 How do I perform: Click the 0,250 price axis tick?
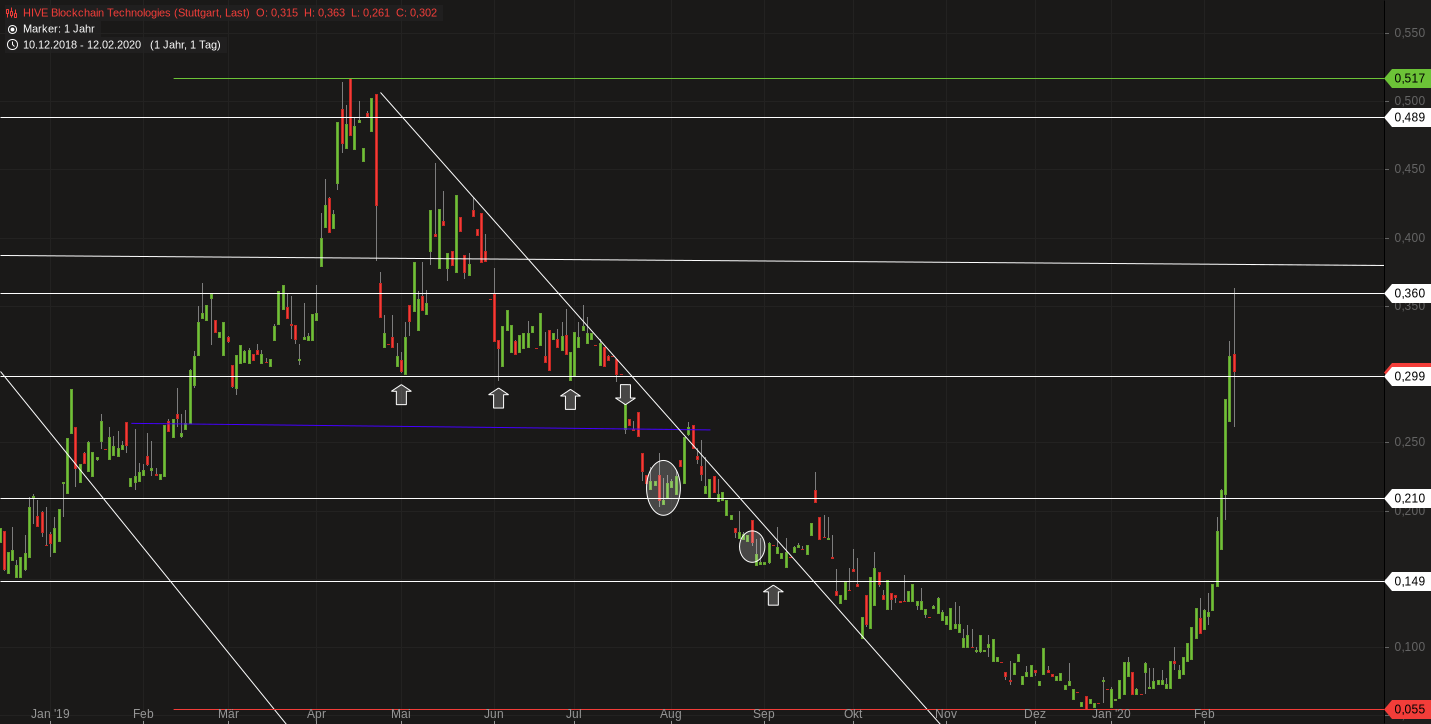pos(1410,442)
